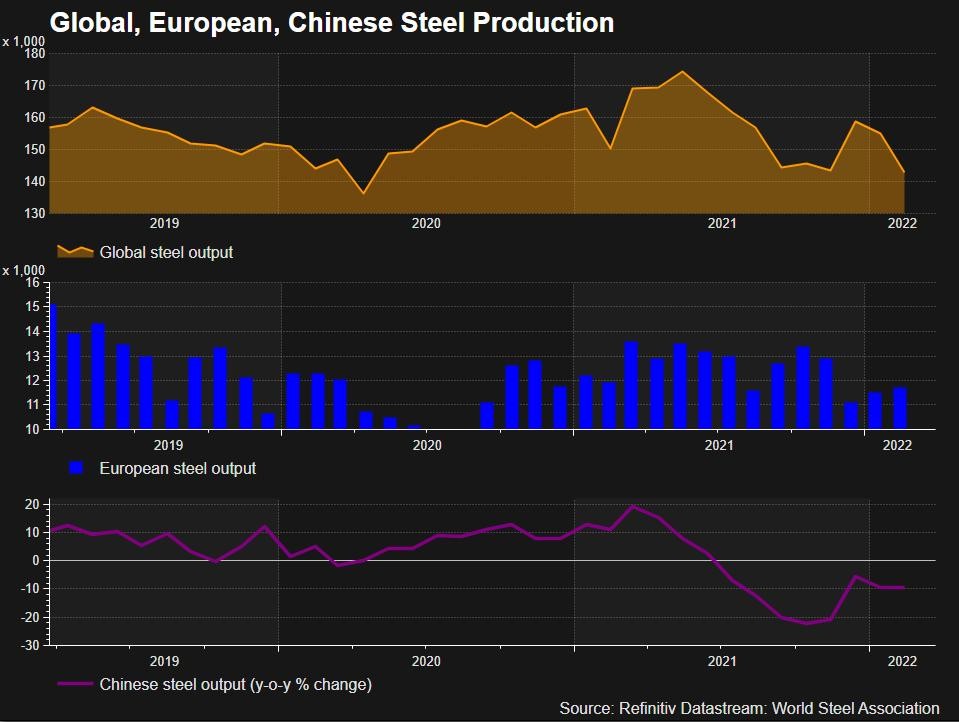Click the "European steel output" legend label
This screenshot has width=959, height=722.
point(178,468)
